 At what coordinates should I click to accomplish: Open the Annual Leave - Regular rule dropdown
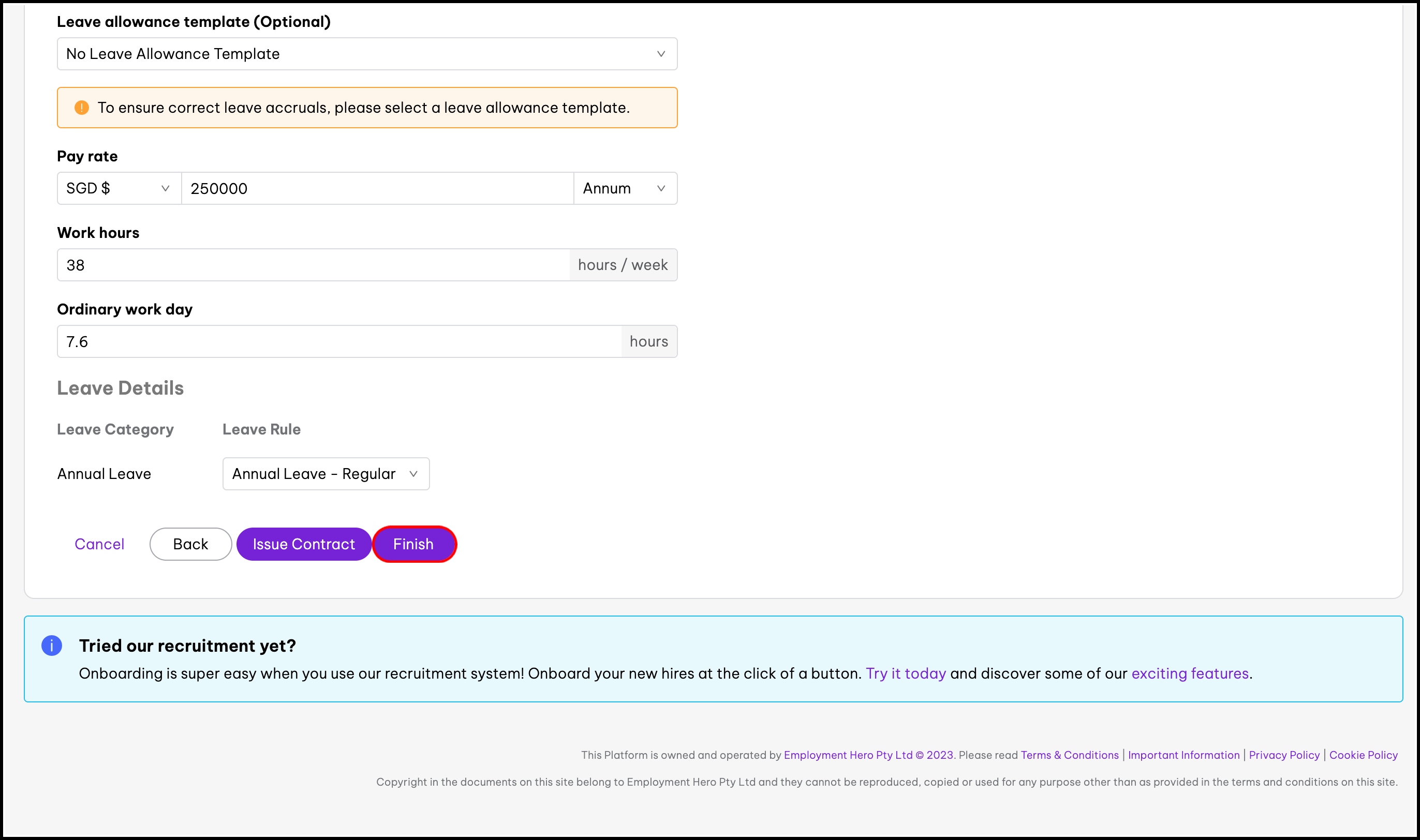tap(326, 474)
